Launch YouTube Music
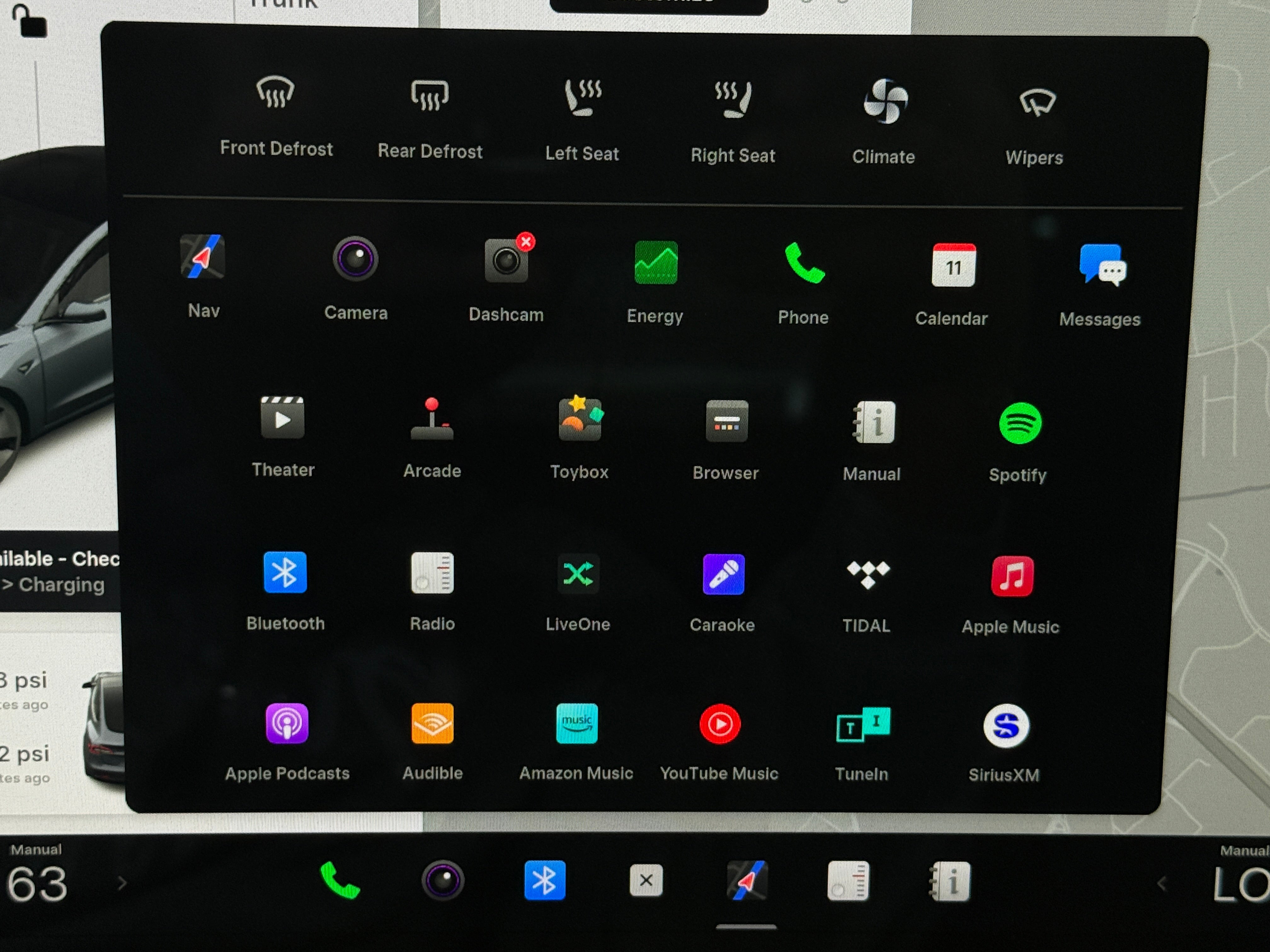 tap(720, 724)
